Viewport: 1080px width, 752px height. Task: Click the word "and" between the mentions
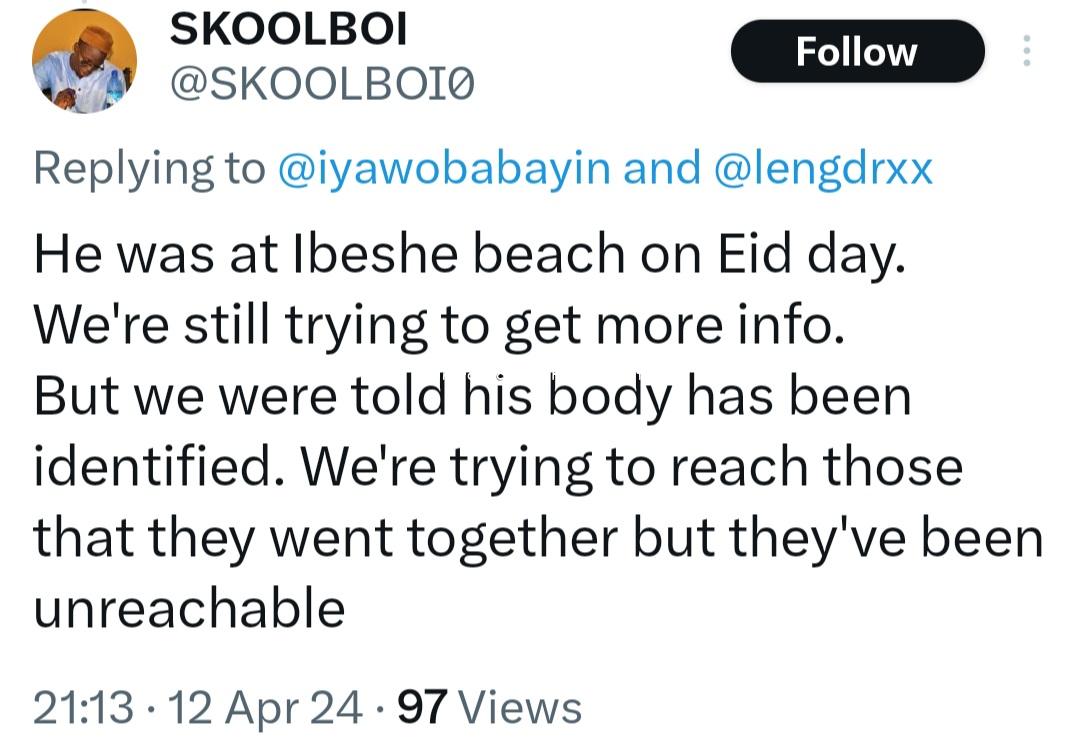[662, 169]
